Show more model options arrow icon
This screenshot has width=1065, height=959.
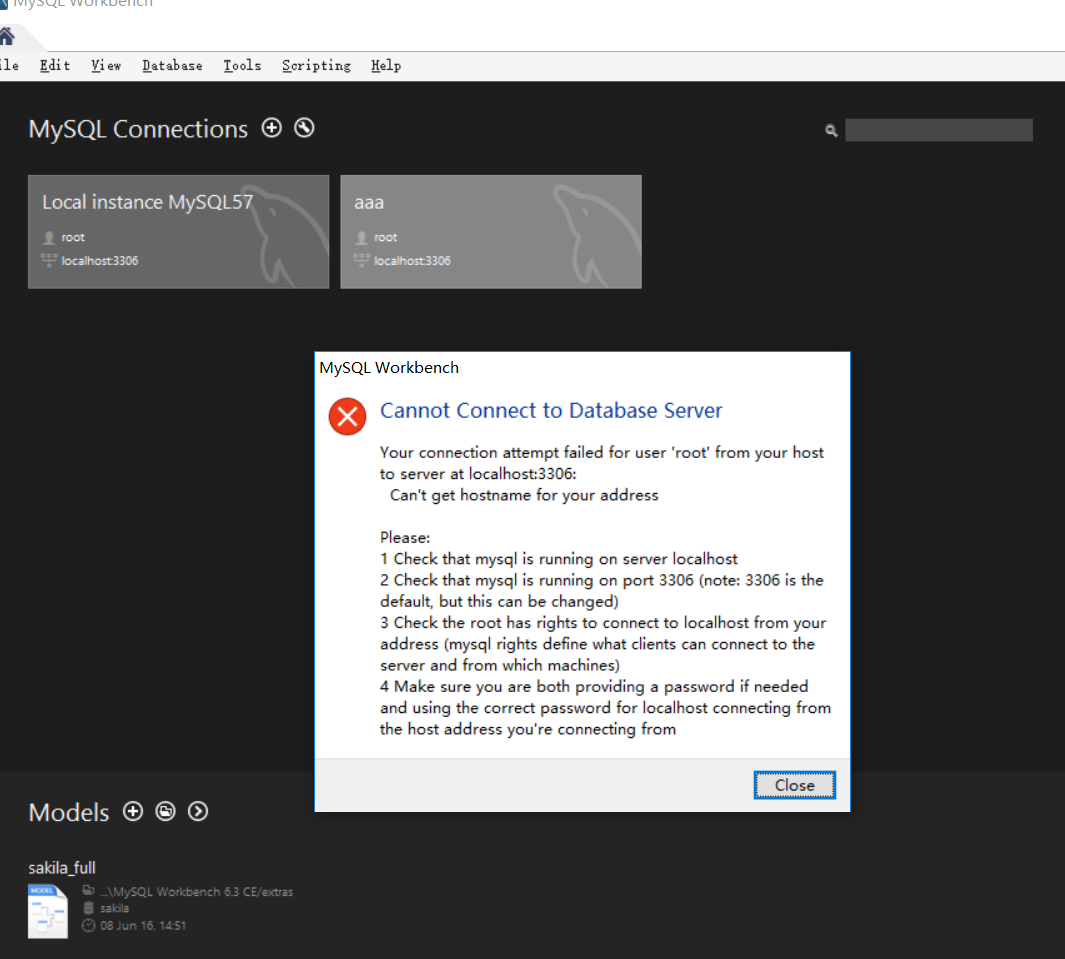(198, 811)
